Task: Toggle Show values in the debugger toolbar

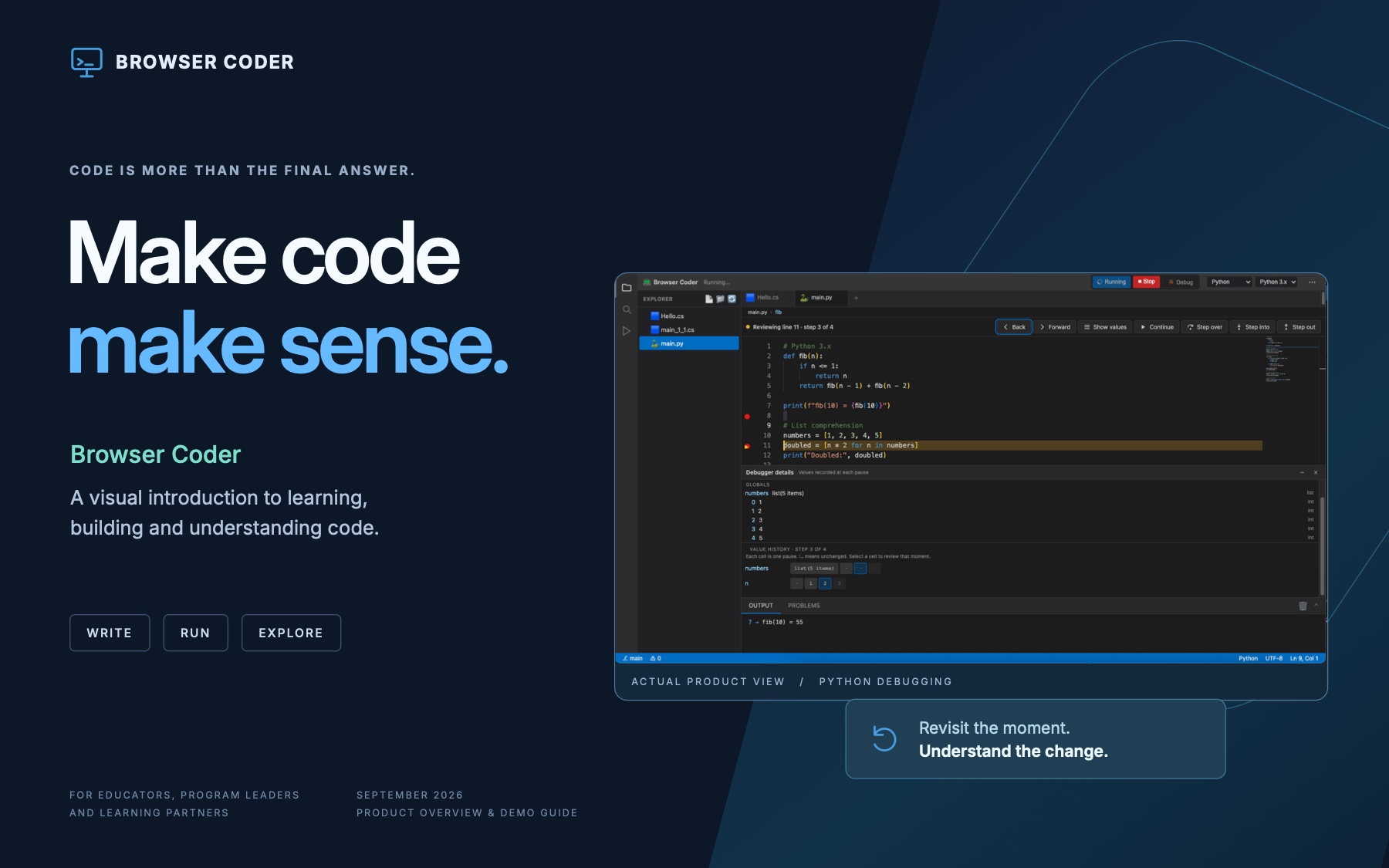Action: (1105, 327)
